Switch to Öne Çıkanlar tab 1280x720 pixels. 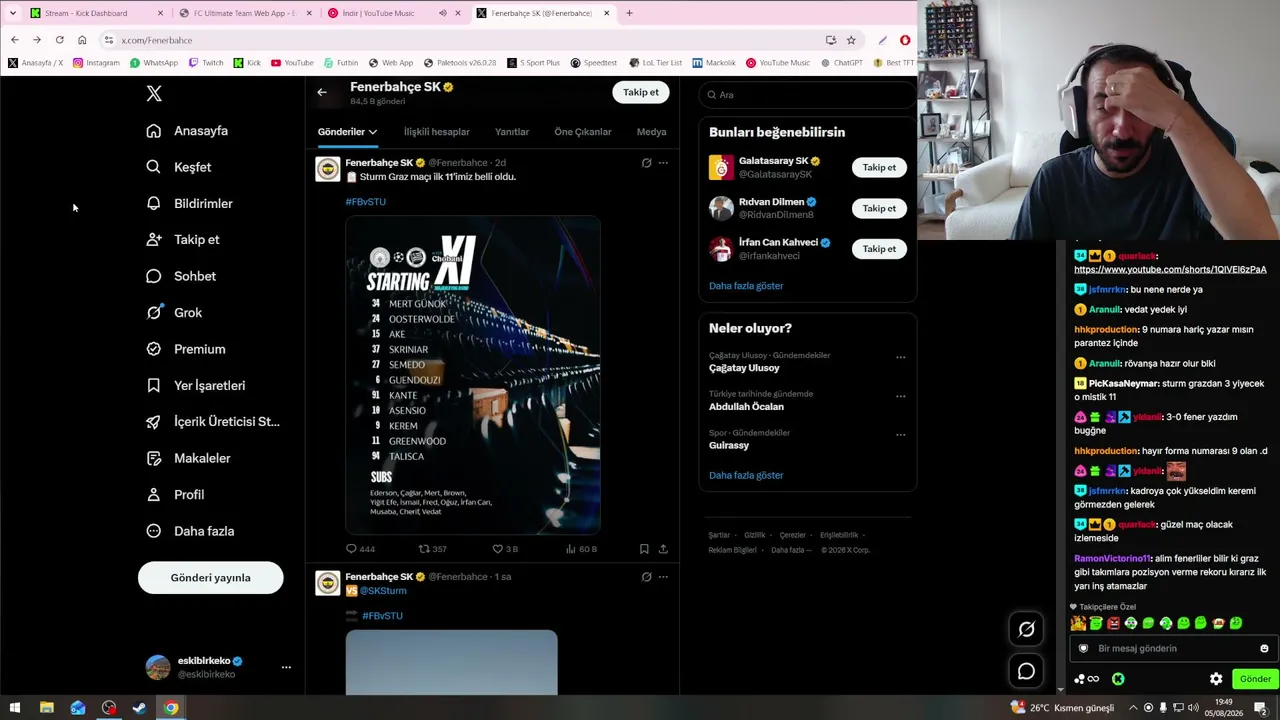[x=583, y=132]
